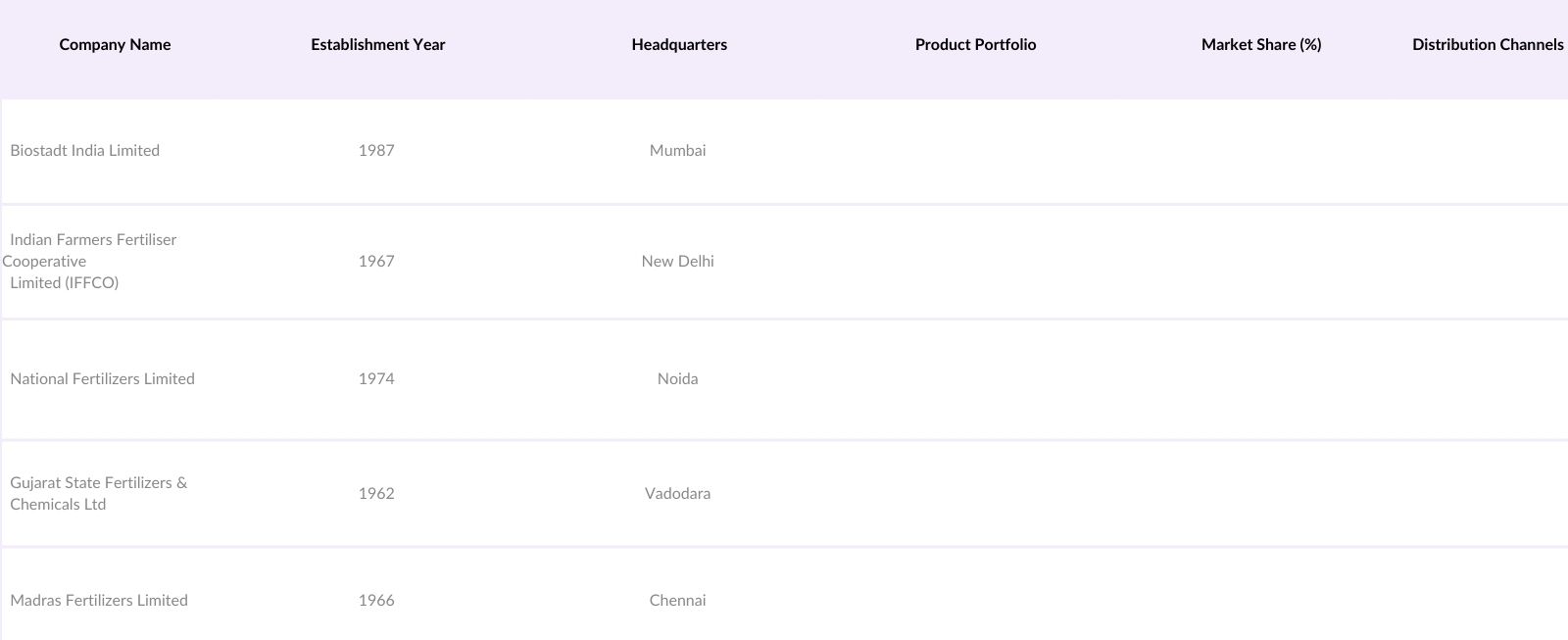
Task: Click the Mumbai headquarters cell
Action: (x=677, y=151)
